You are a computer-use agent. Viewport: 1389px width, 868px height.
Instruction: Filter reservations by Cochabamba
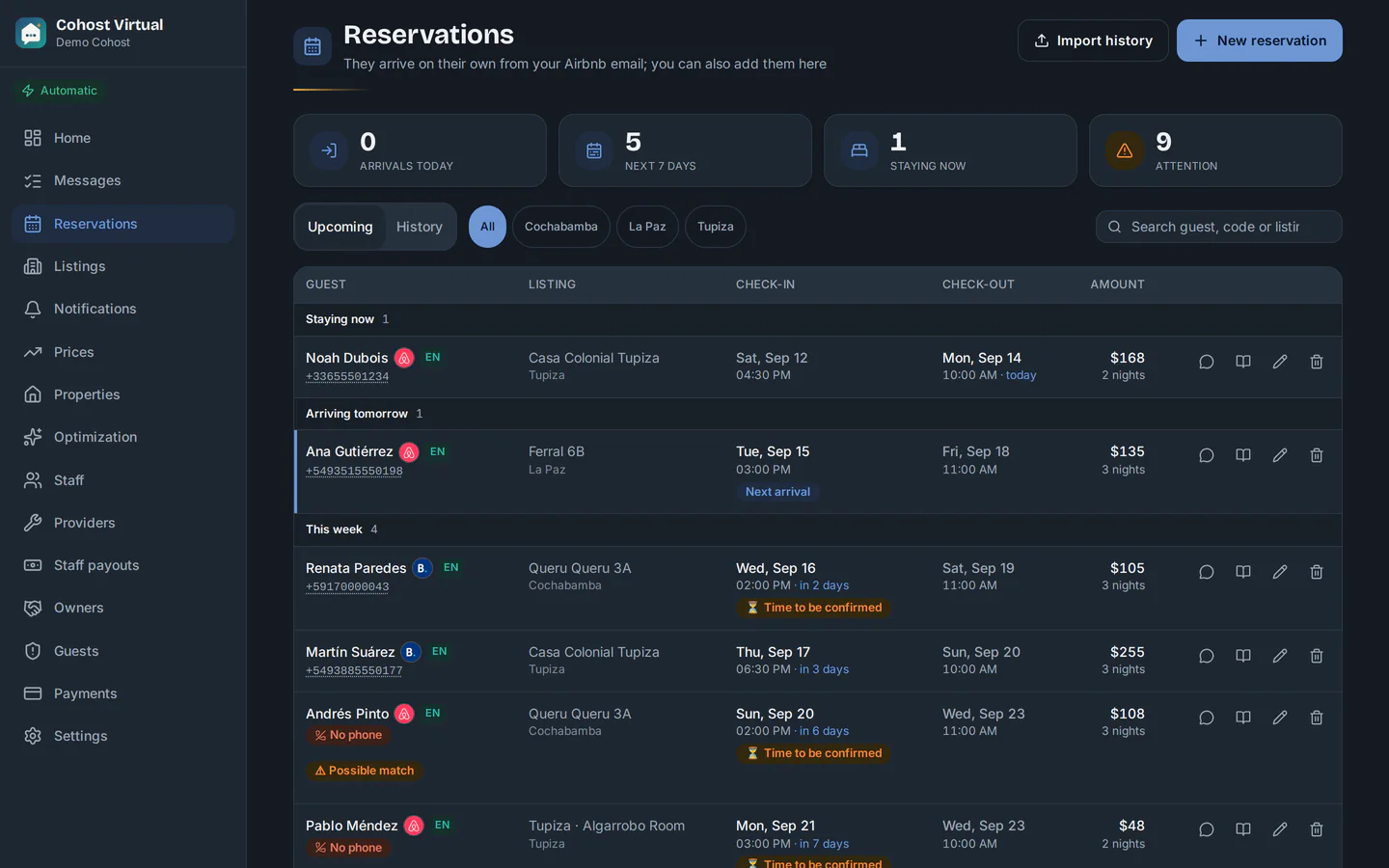click(x=561, y=227)
